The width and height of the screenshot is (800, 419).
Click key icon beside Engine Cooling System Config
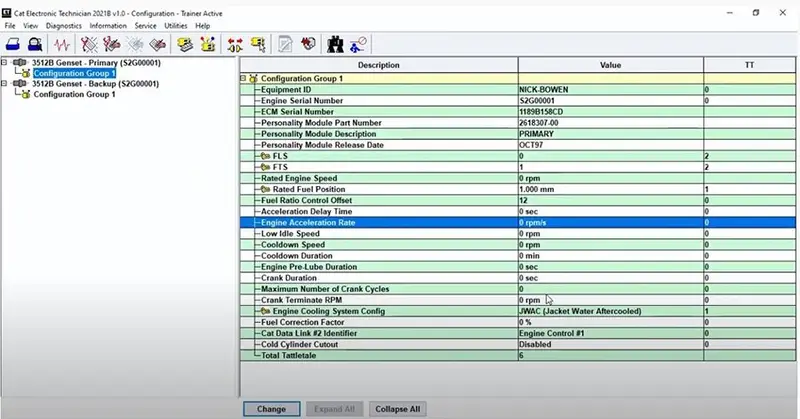265,311
